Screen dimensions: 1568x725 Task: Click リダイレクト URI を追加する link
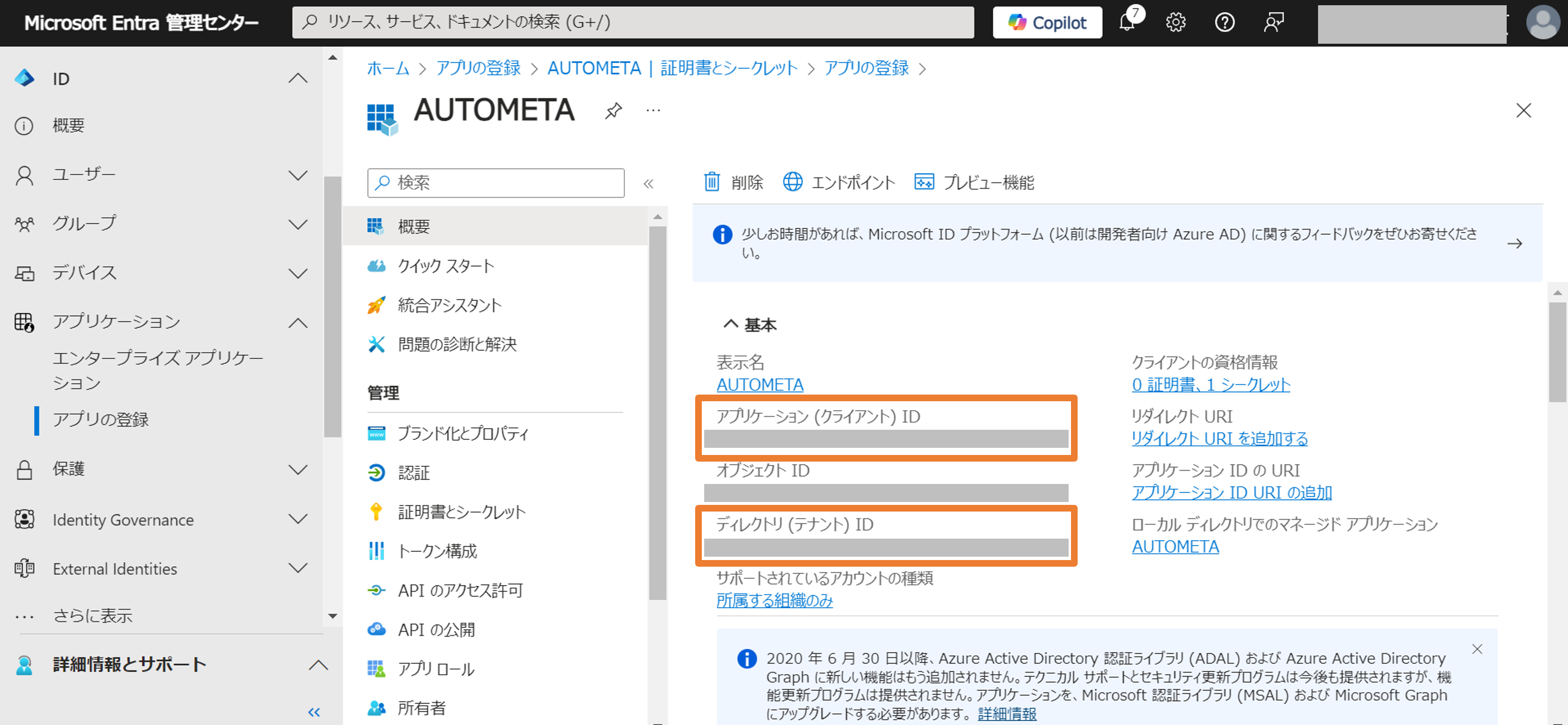coord(1219,439)
